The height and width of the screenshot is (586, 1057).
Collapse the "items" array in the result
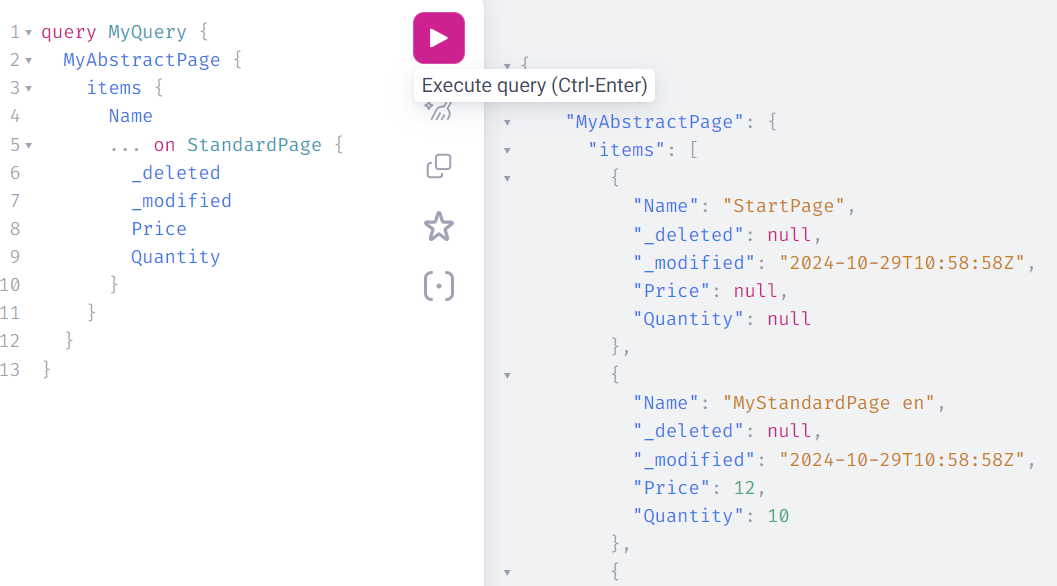pyautogui.click(x=507, y=150)
